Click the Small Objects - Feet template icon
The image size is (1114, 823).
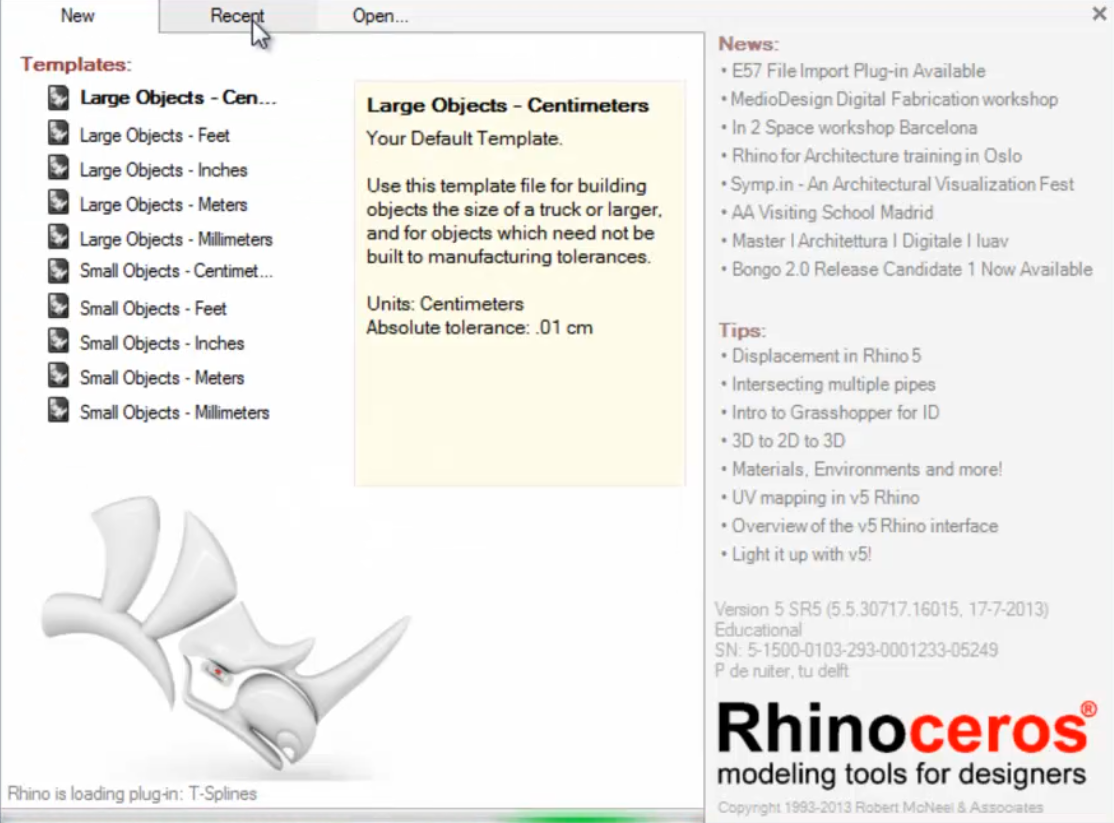point(59,307)
